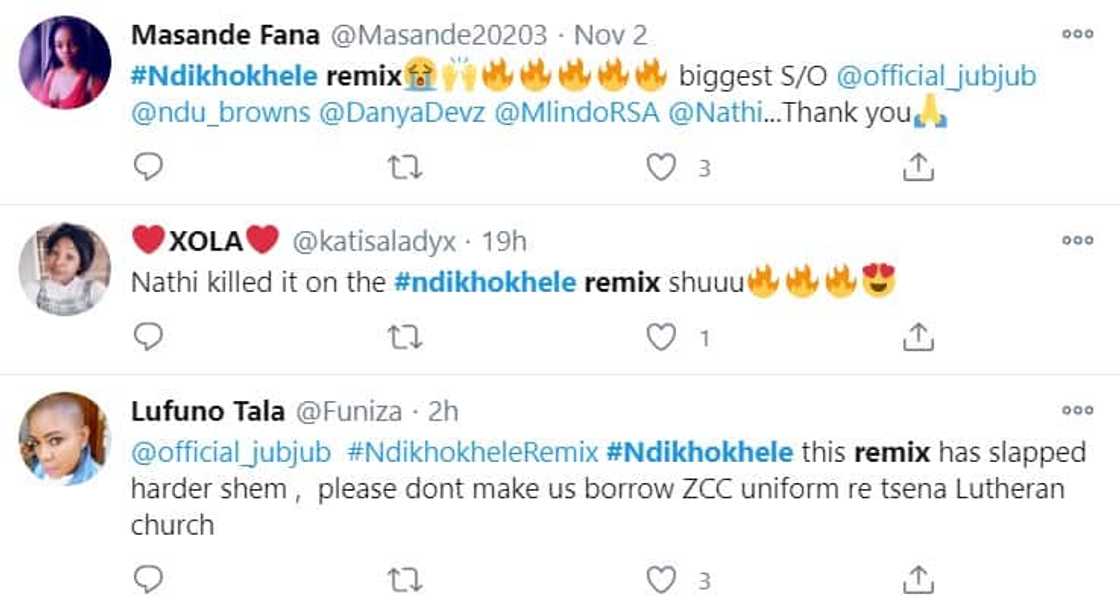Open the @official_jubjub mention in Masande's tweet
Image resolution: width=1120 pixels, height=609 pixels.
pos(935,74)
